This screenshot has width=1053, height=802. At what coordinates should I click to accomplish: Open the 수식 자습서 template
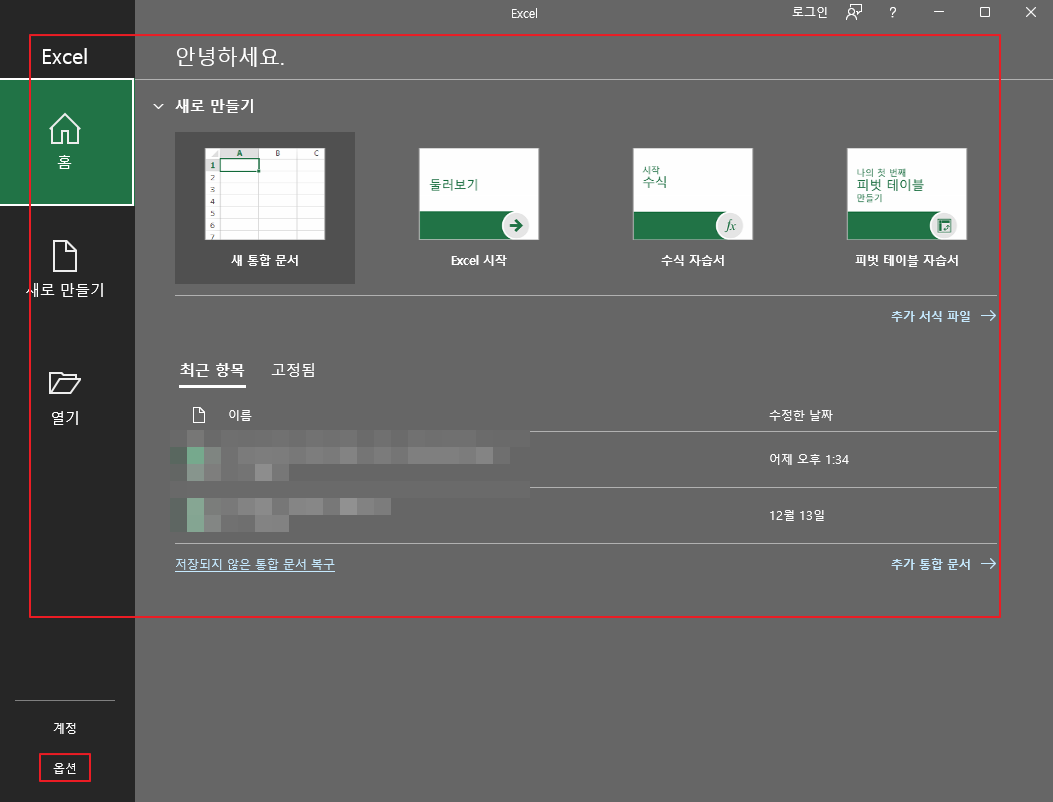[x=692, y=208]
